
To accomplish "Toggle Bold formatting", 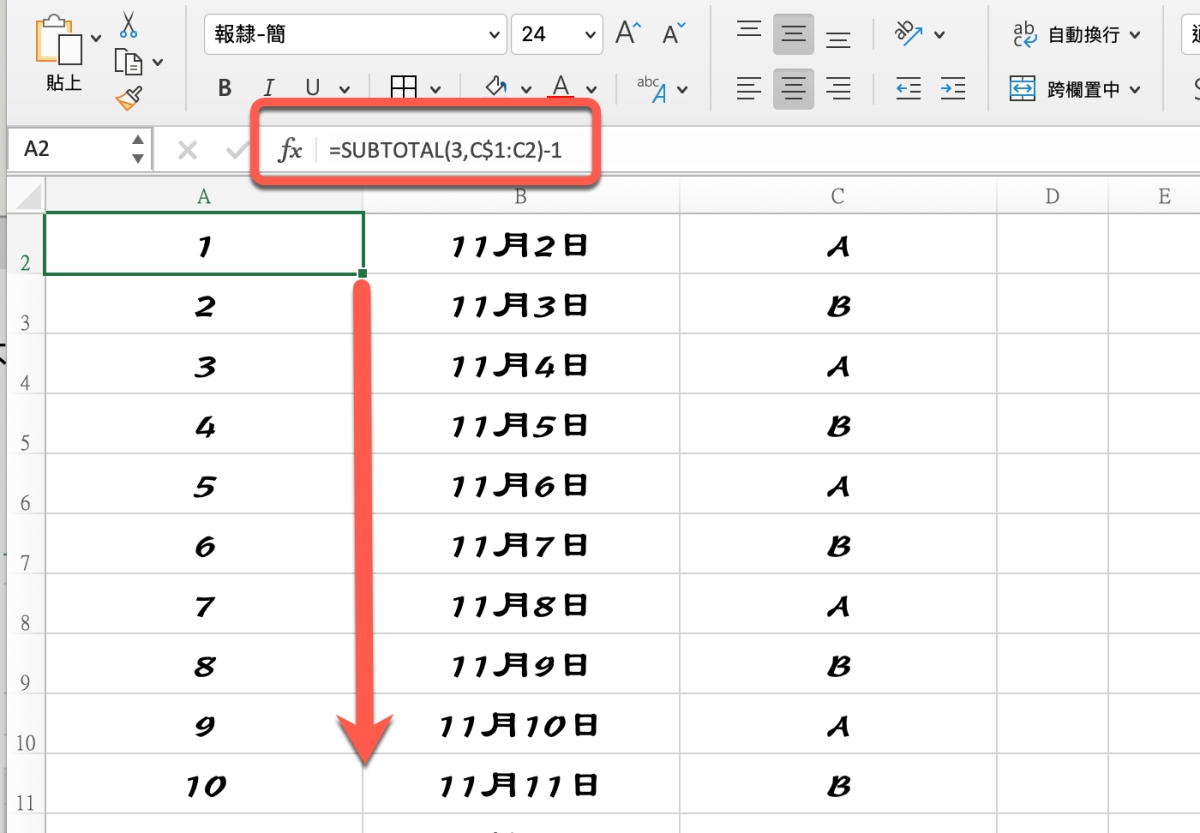I will 225,88.
